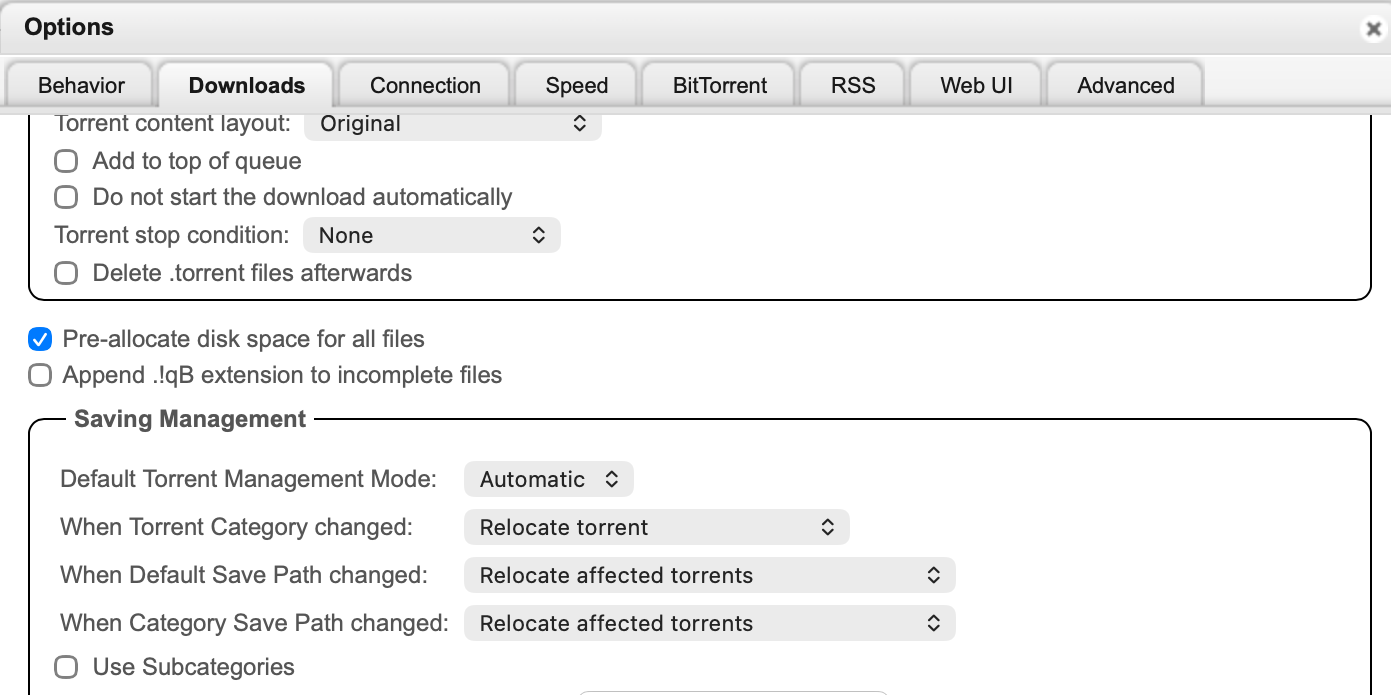Viewport: 1391px width, 695px height.
Task: Expand When Default Save Path changed dropdown
Action: coord(710,575)
